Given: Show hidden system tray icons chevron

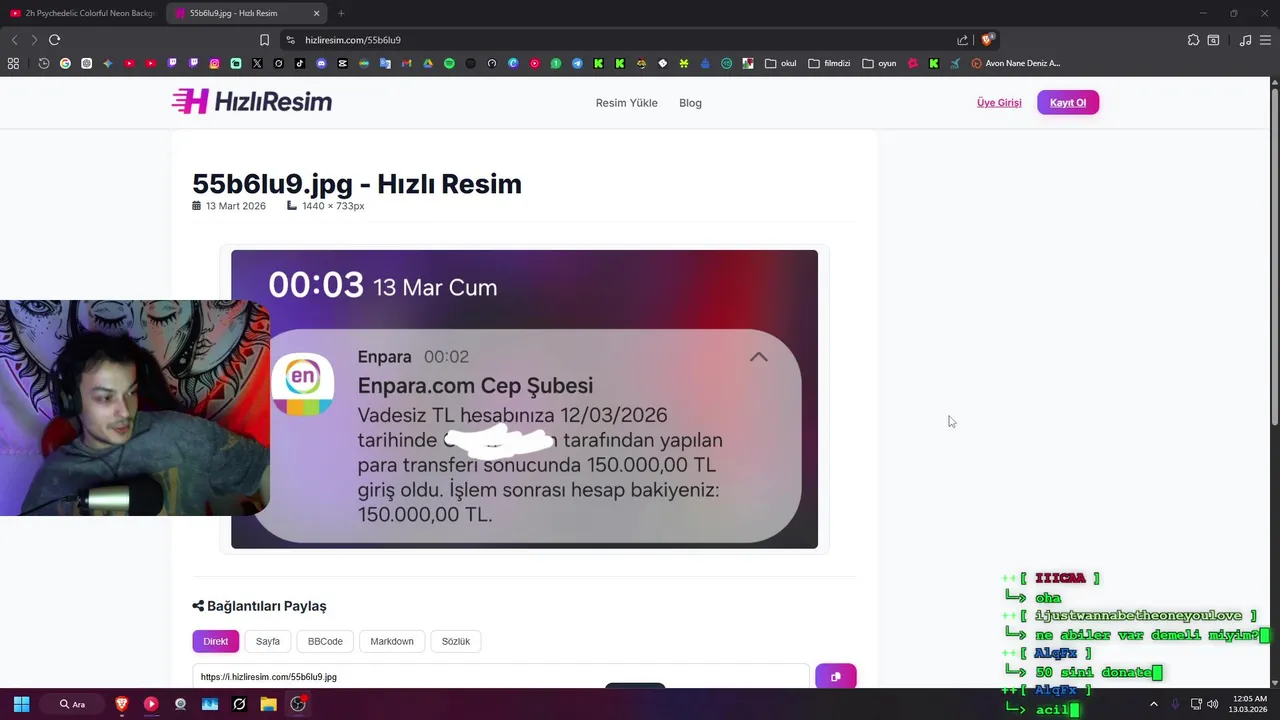Looking at the screenshot, I should pyautogui.click(x=1154, y=704).
